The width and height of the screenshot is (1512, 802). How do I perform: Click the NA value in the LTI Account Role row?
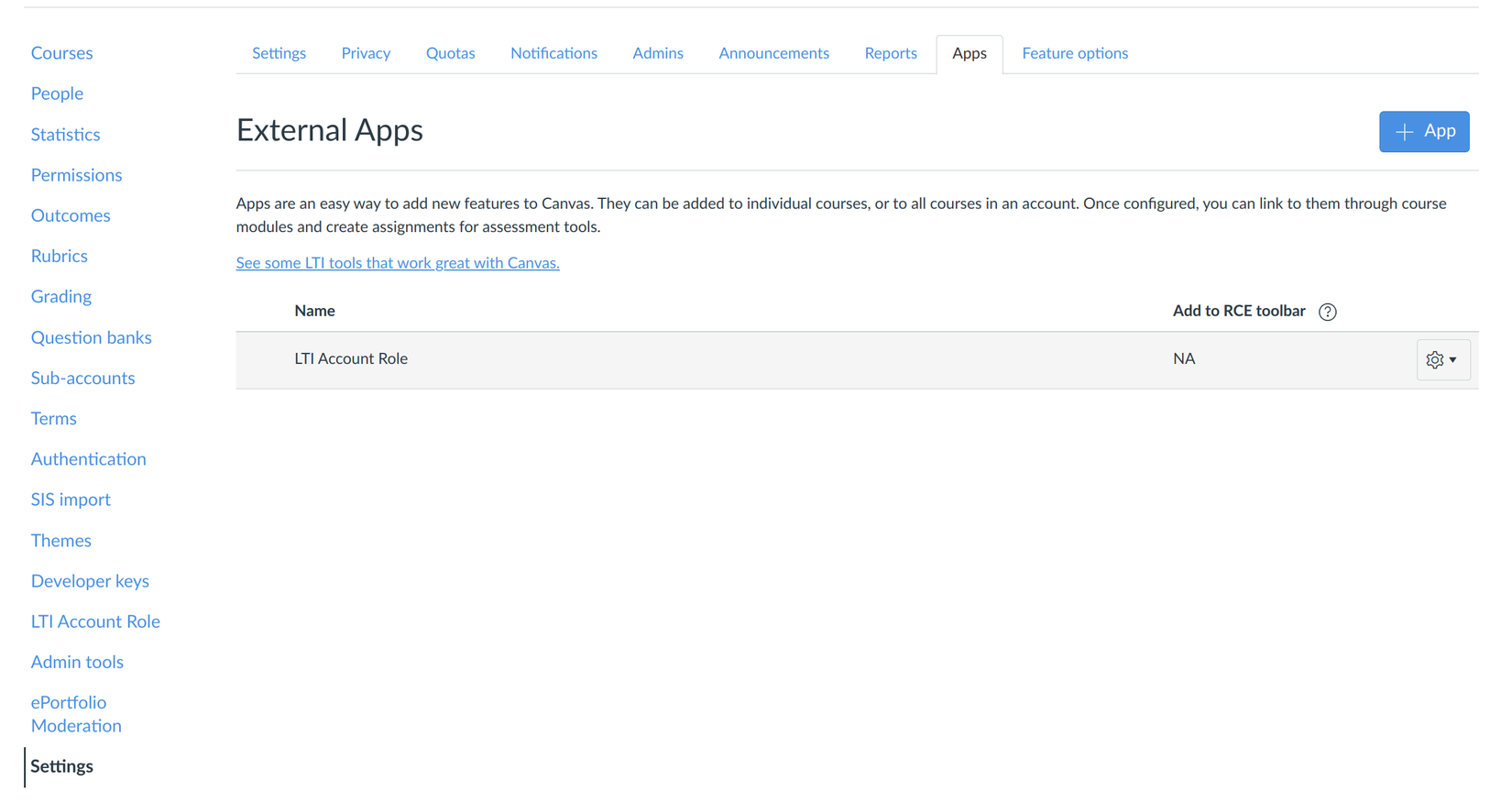(1184, 358)
